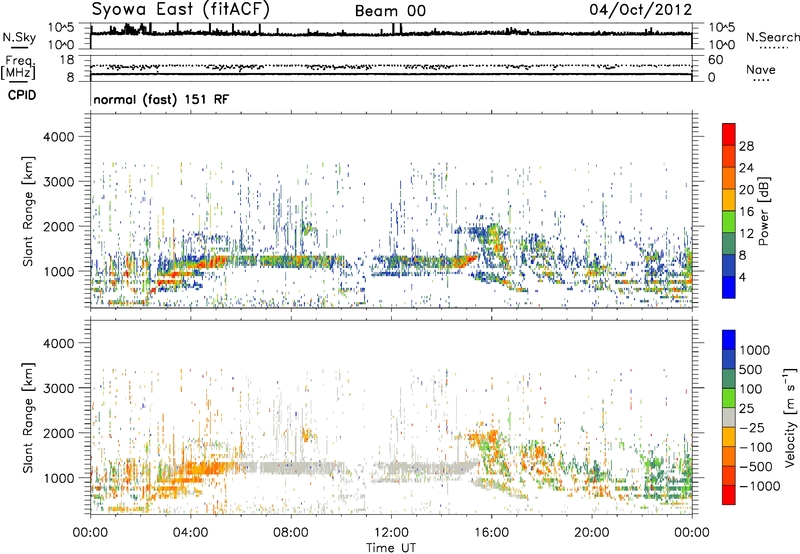The height and width of the screenshot is (554, 800).
Task: Click the "-500" velocity colorbar label
Action: 756,466
